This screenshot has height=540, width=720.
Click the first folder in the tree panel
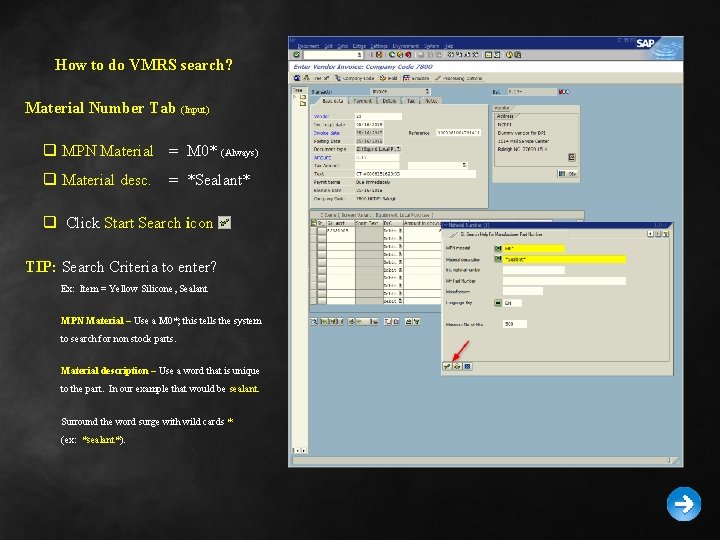(303, 97)
